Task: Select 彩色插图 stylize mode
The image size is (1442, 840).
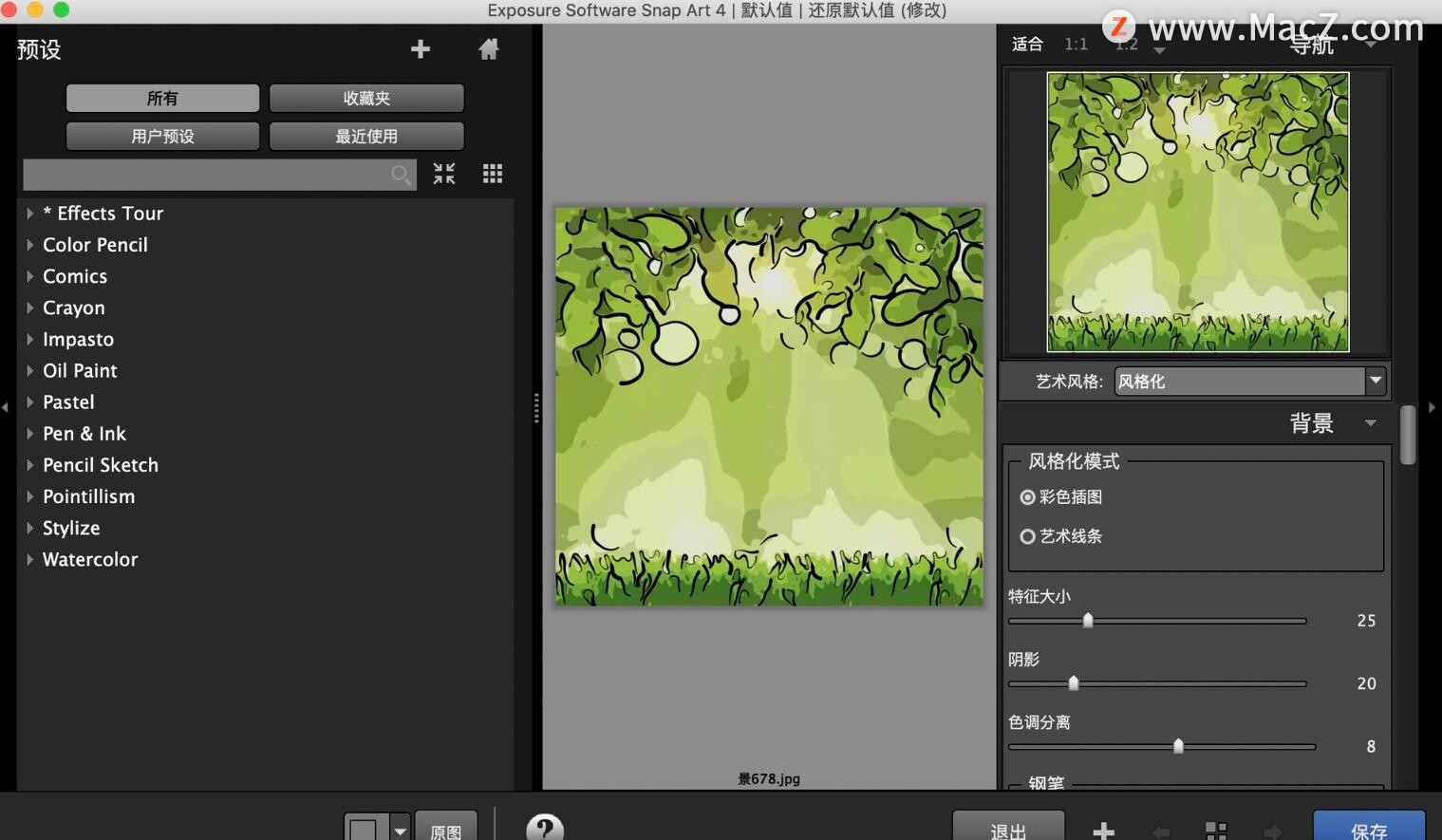Action: [1027, 497]
